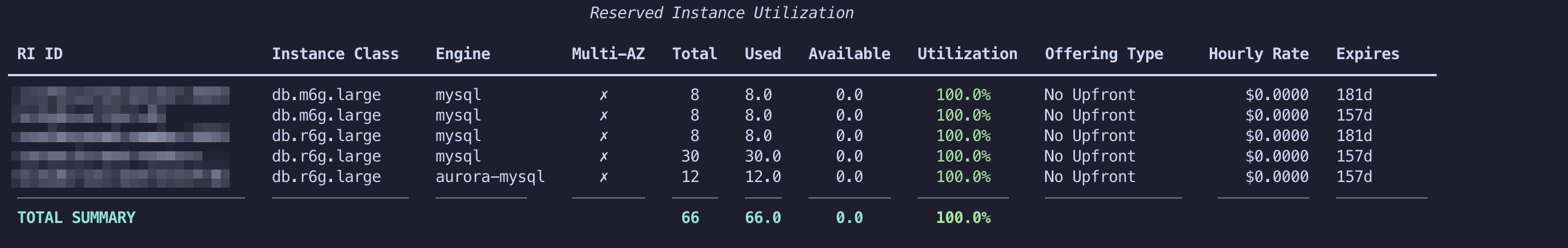Select the RI ID column header
Image resolution: width=1568 pixels, height=248 pixels.
[40, 53]
